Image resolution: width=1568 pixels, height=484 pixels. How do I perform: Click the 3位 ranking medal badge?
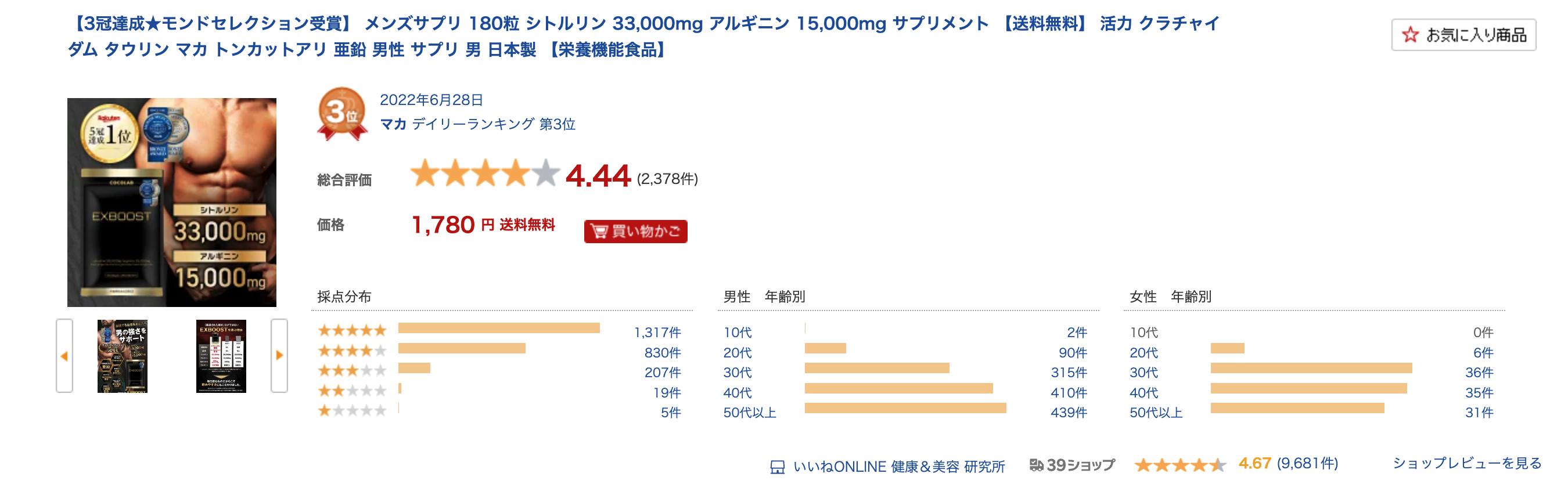(x=341, y=113)
